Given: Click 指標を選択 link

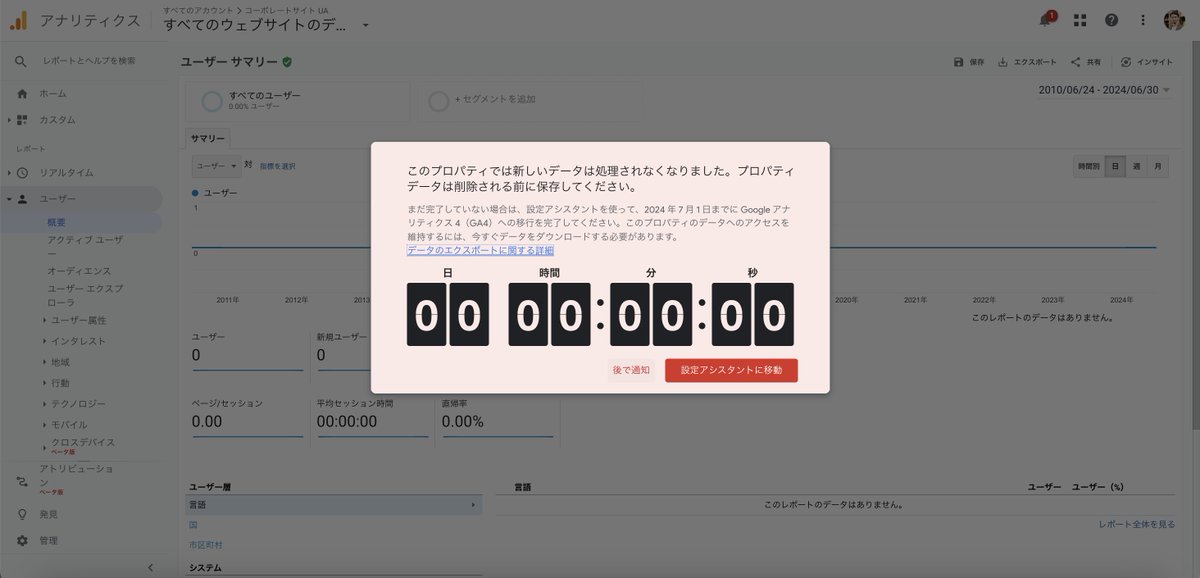Looking at the screenshot, I should [277, 166].
